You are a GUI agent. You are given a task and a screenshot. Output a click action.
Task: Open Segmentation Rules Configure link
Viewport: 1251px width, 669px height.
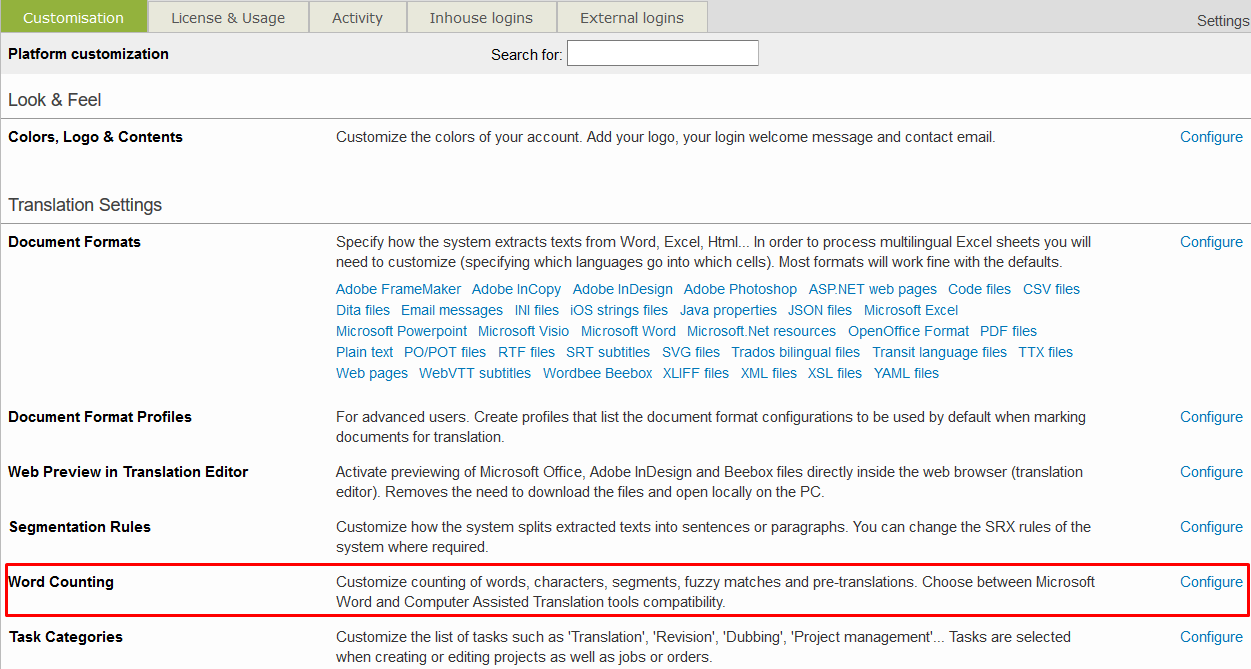click(1211, 527)
